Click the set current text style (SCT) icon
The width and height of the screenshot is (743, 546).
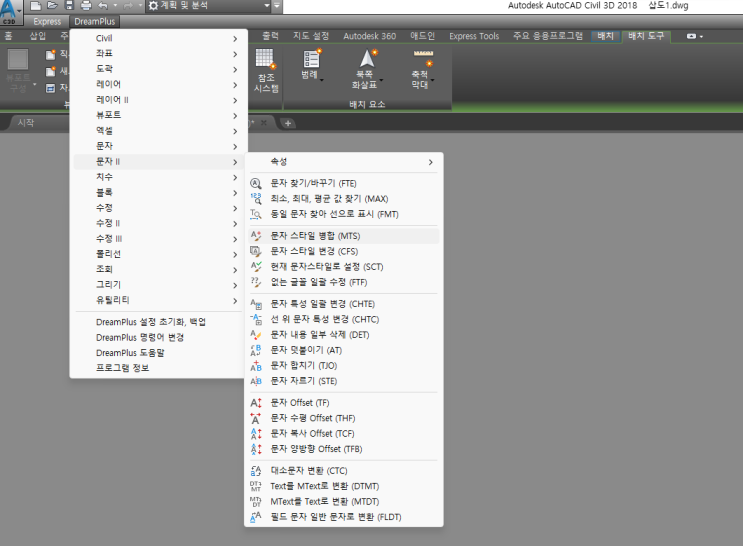click(256, 267)
